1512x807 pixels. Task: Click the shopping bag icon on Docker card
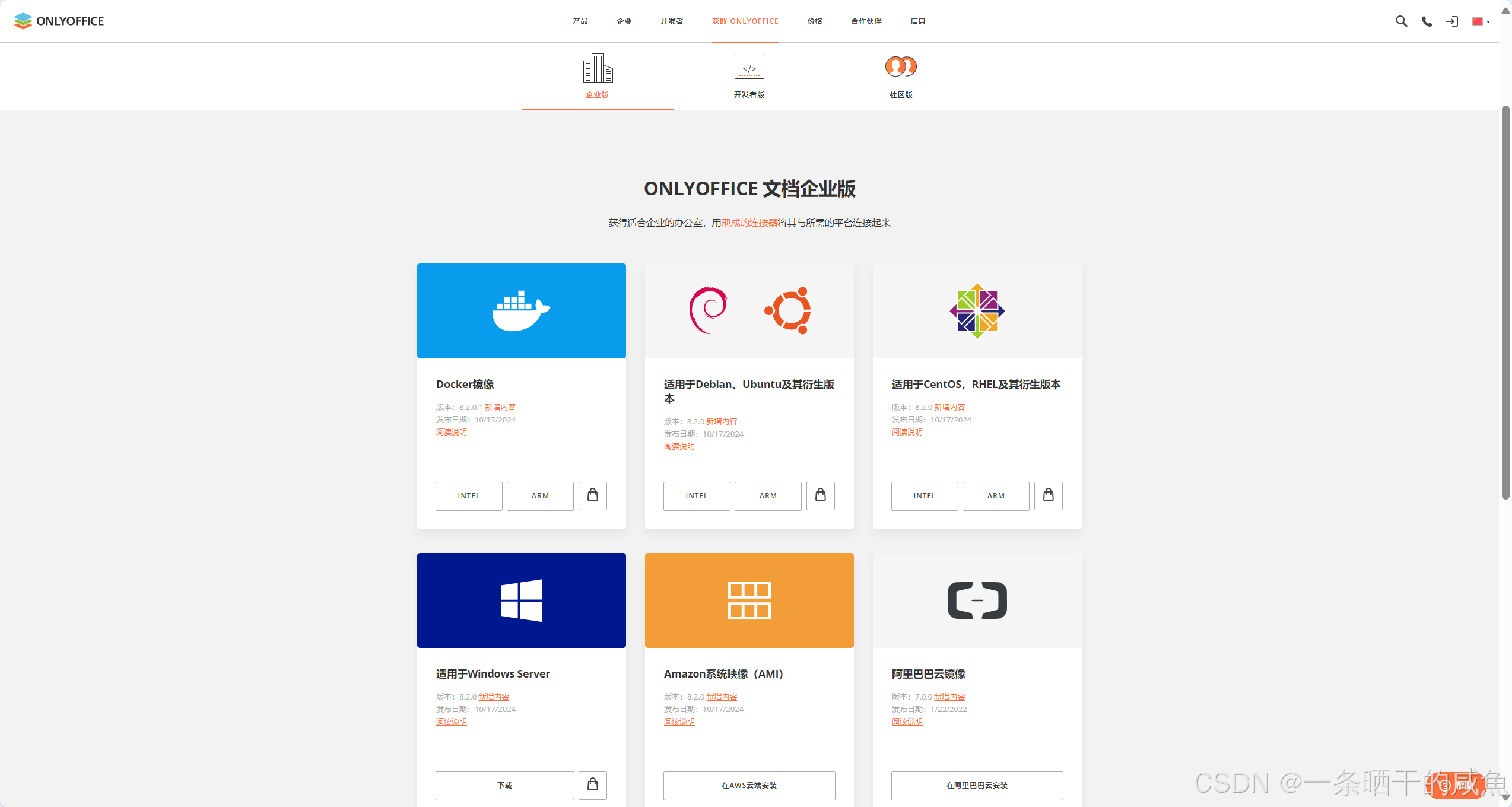(x=592, y=495)
